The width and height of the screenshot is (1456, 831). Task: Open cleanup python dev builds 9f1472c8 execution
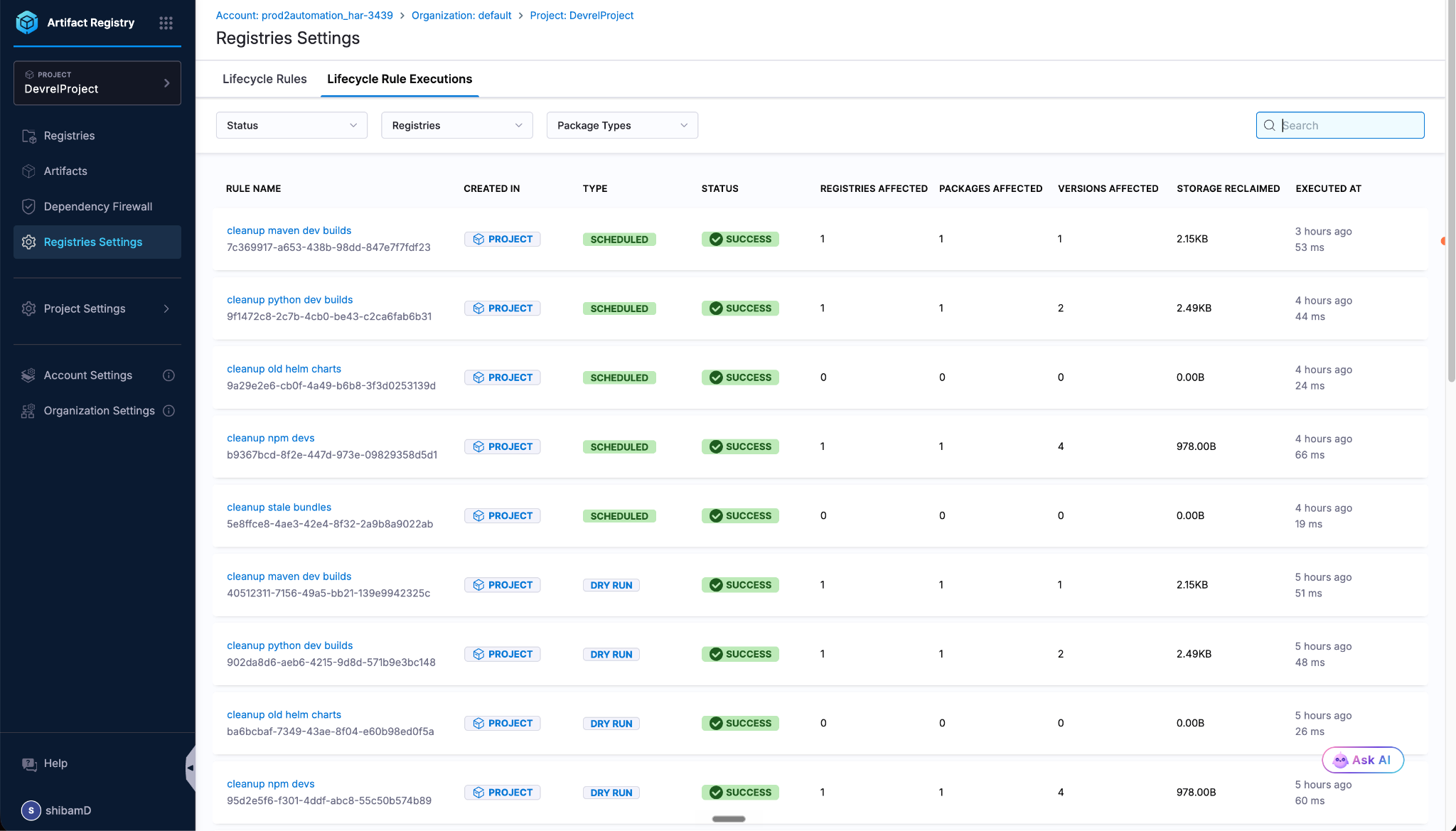[289, 300]
